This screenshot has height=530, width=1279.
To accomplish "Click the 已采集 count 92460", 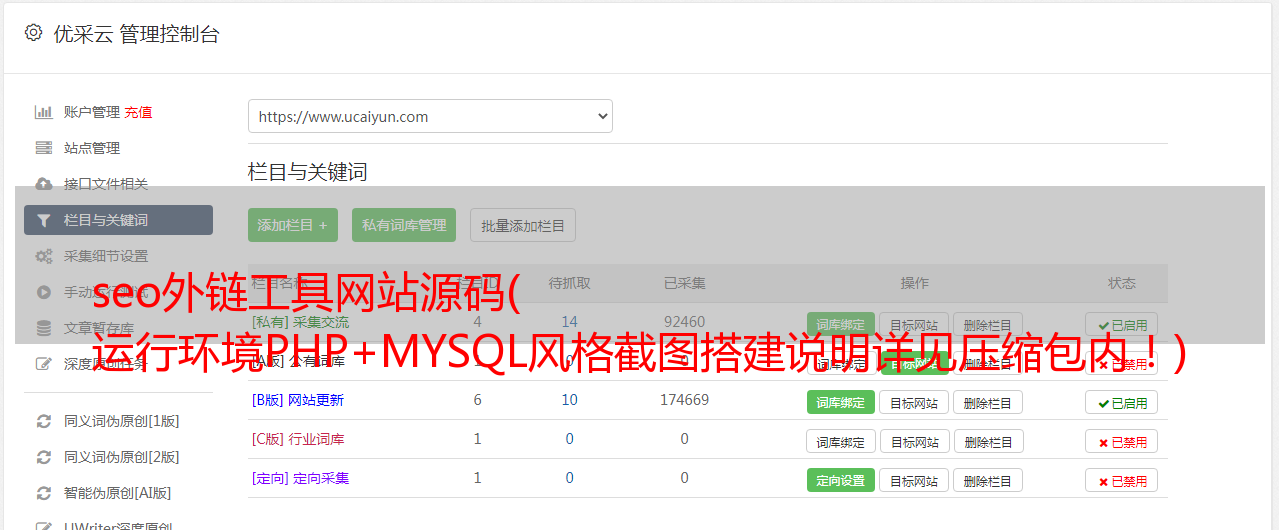I will pos(684,322).
